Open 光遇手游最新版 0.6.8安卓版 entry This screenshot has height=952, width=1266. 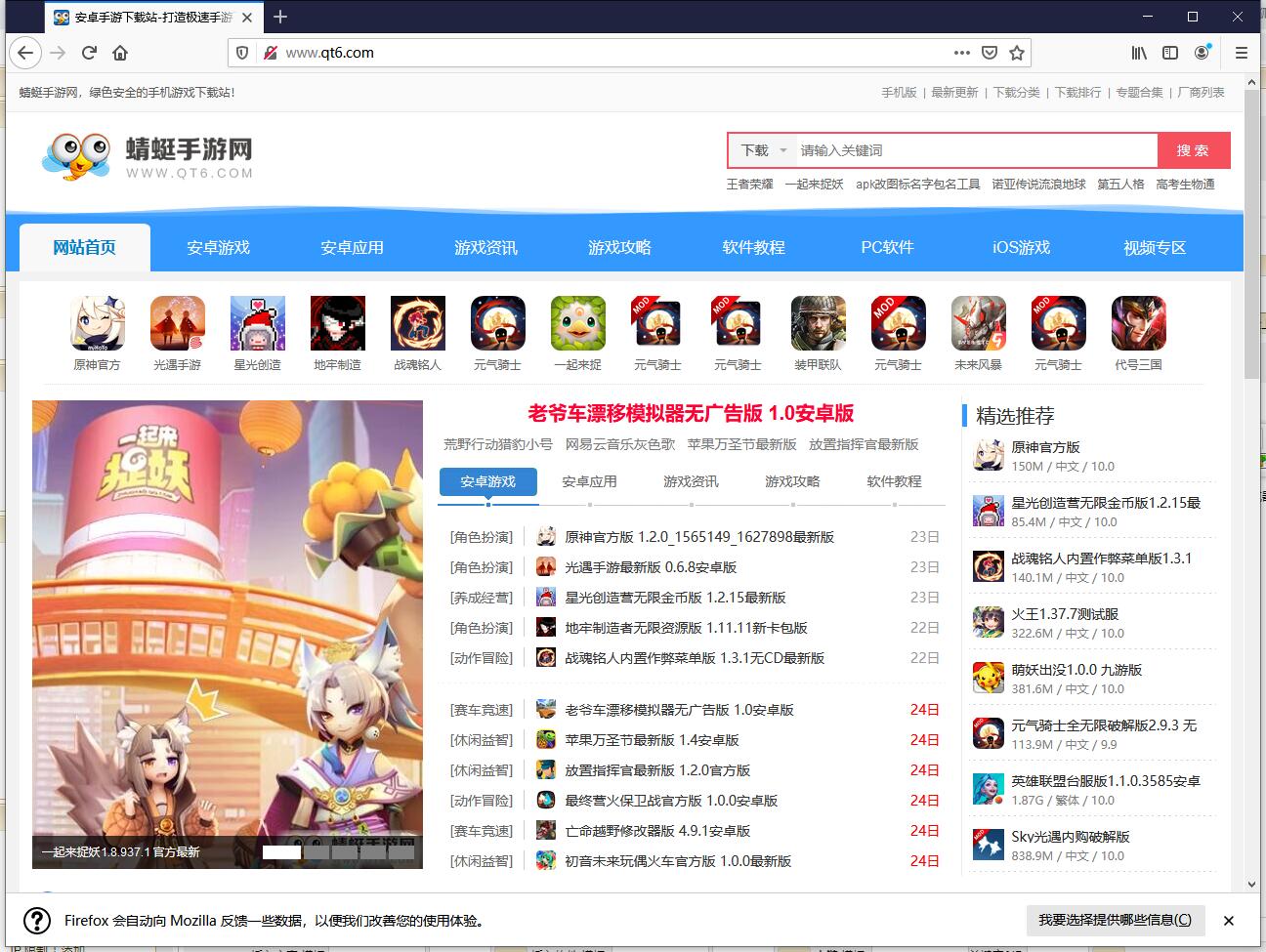(651, 567)
